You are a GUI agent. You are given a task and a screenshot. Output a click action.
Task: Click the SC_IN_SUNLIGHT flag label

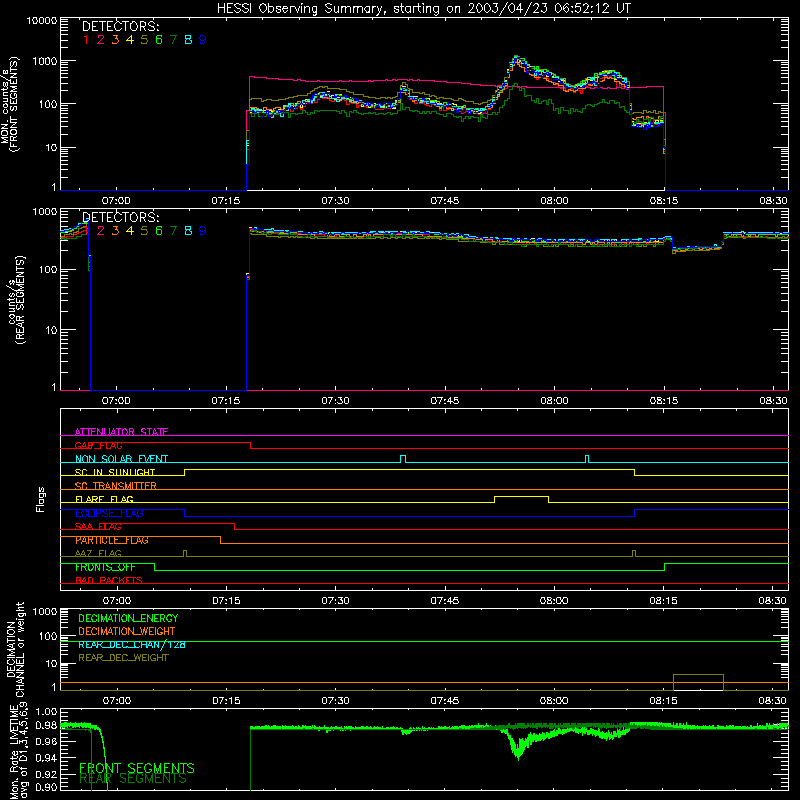point(115,472)
